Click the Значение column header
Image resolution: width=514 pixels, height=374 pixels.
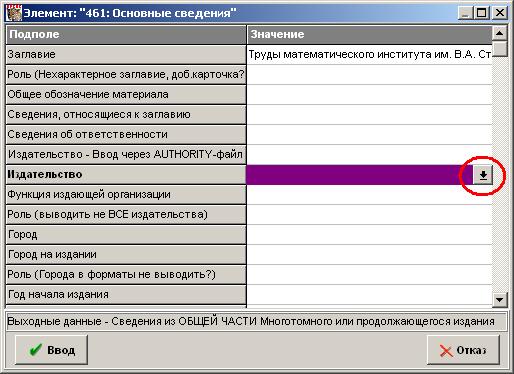pos(369,34)
